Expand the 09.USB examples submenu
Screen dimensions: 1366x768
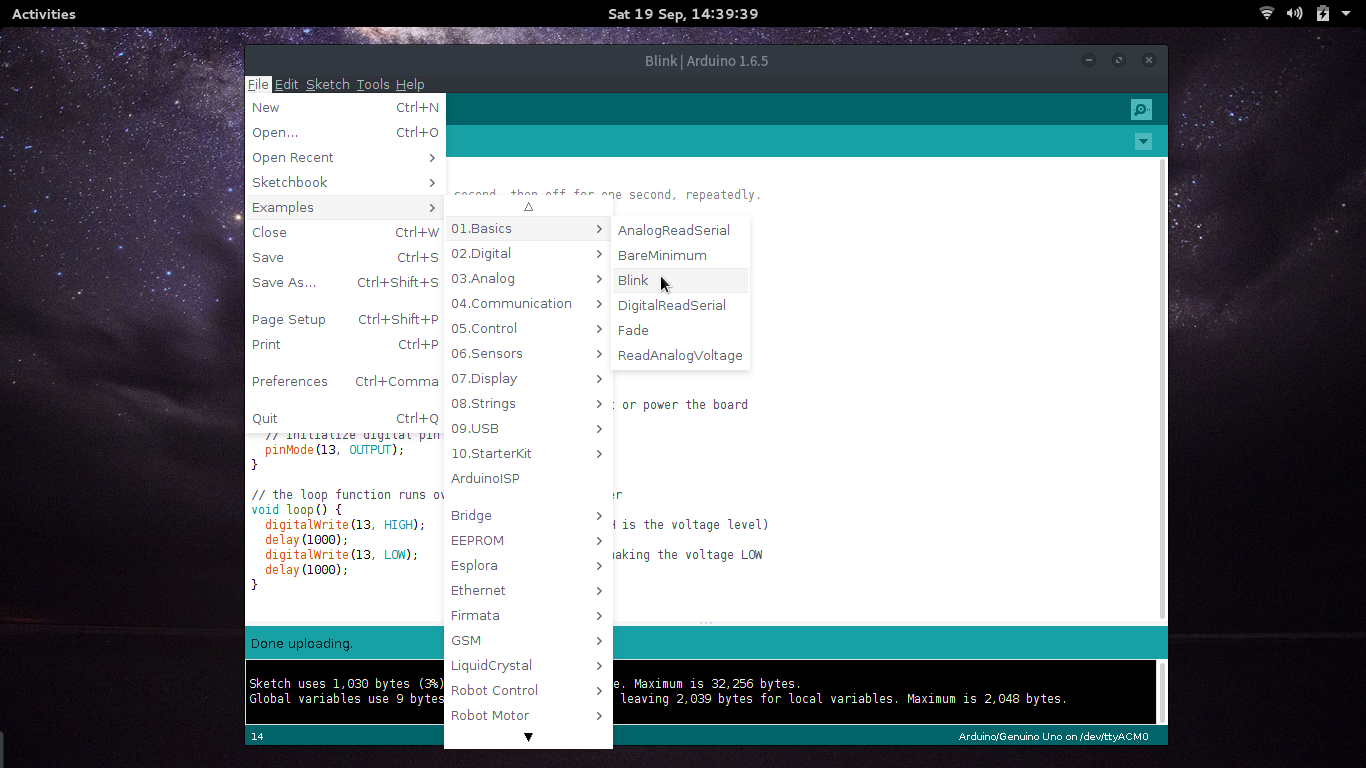coord(528,429)
